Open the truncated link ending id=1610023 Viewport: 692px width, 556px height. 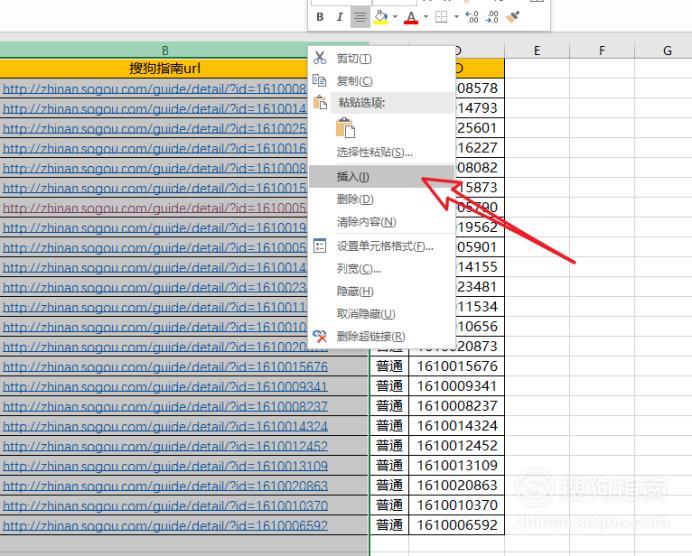click(x=154, y=287)
